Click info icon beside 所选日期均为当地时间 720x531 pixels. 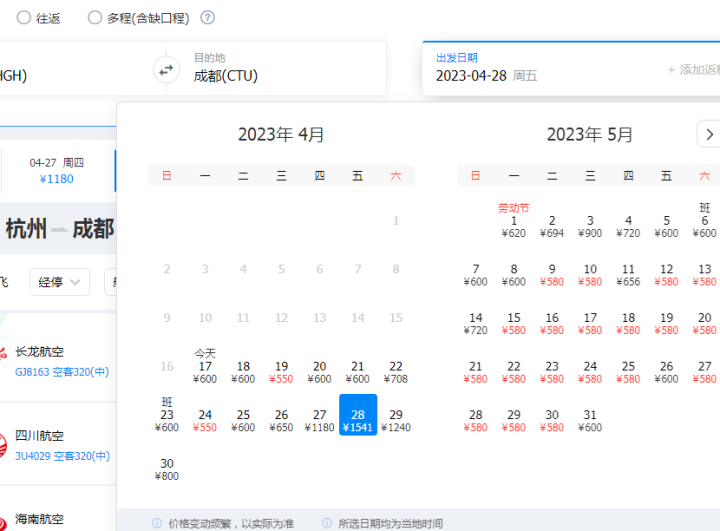(327, 523)
